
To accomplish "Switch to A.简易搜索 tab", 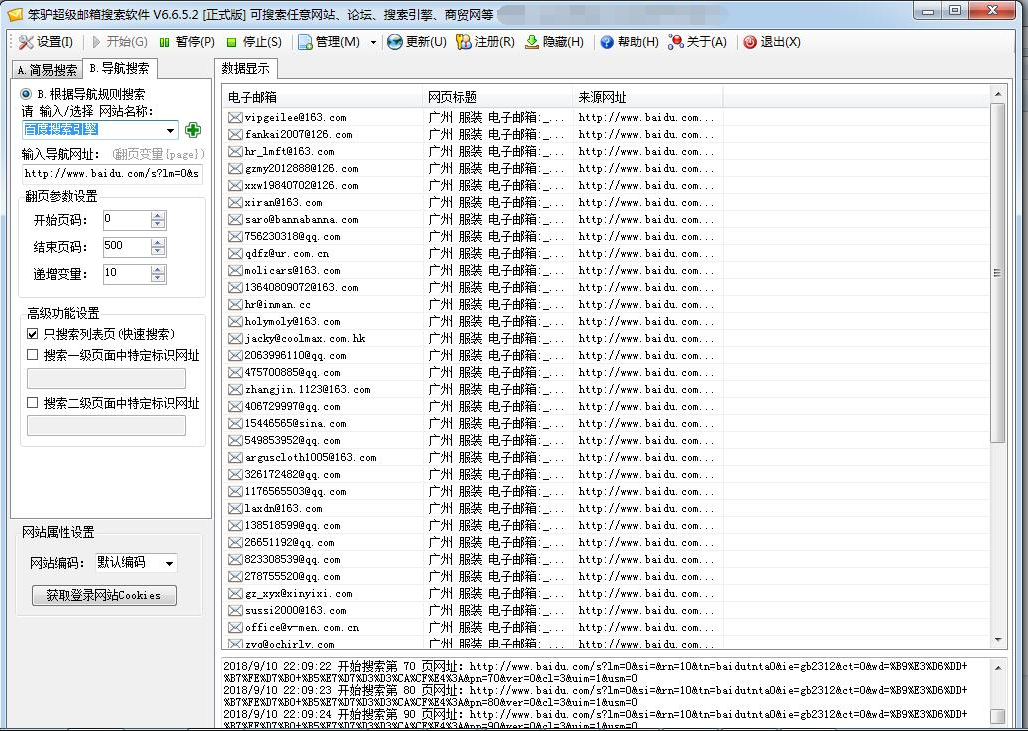I will 47,69.
